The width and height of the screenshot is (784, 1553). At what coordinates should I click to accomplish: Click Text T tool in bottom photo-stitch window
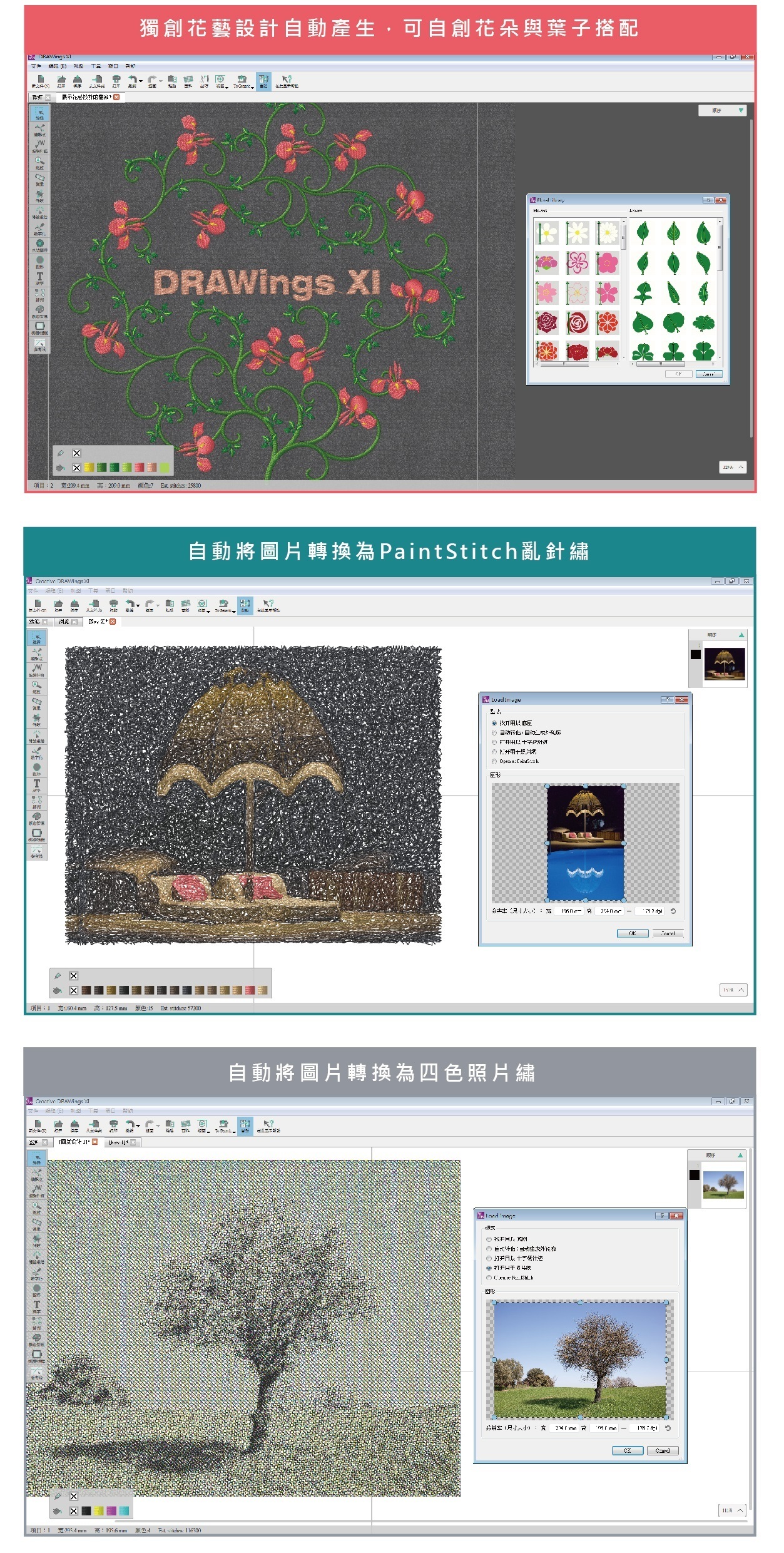click(x=36, y=1306)
